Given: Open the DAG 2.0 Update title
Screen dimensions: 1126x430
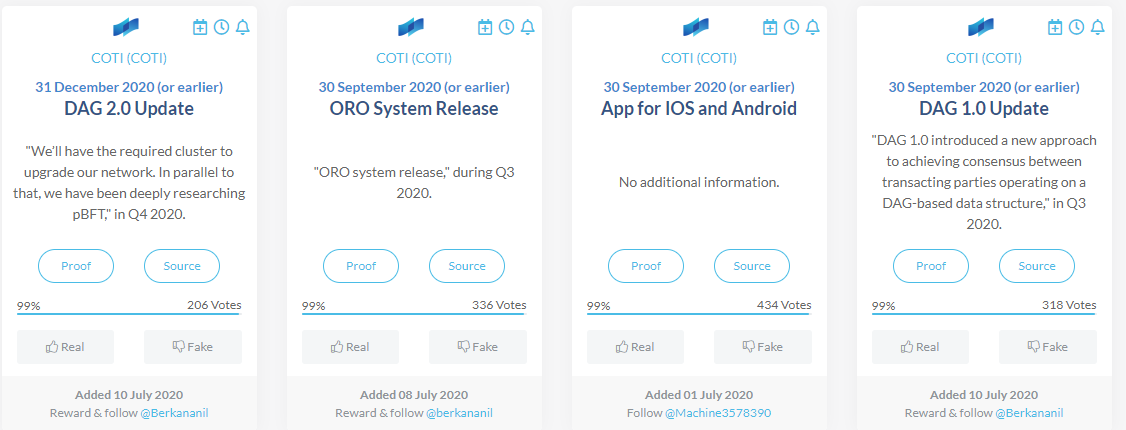Looking at the screenshot, I should [129, 109].
